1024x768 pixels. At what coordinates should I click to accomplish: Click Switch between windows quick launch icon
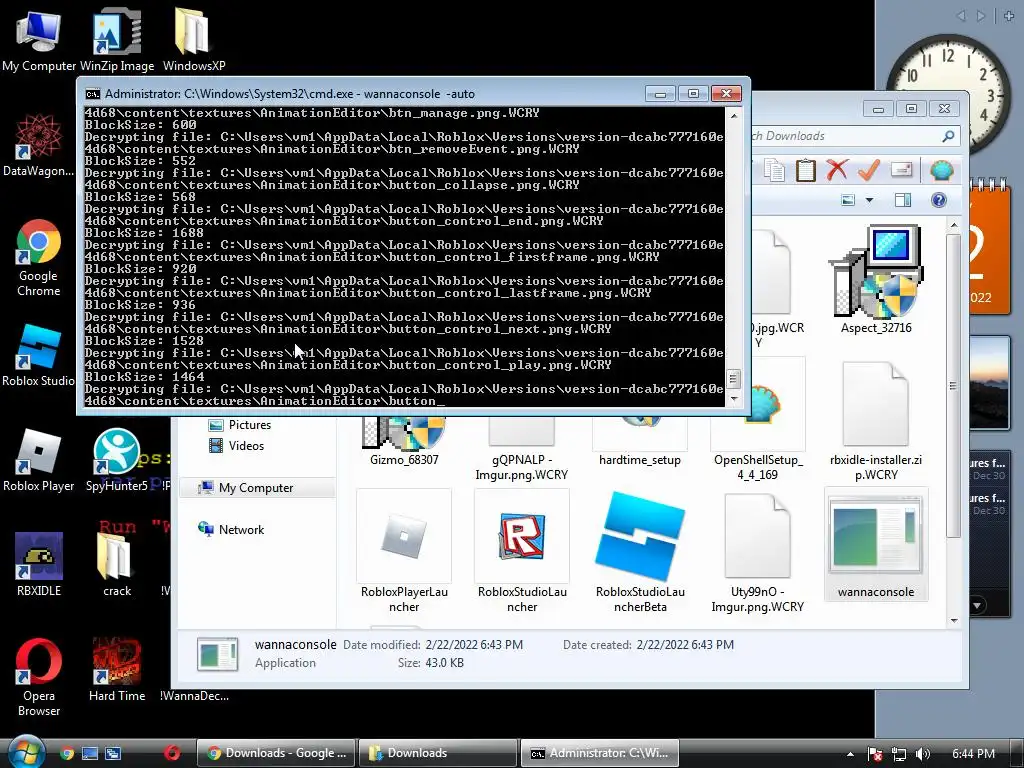point(113,753)
